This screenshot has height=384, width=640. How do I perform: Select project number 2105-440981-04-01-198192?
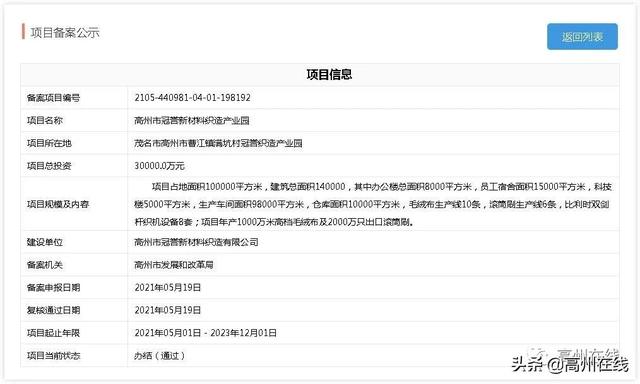[x=192, y=98]
